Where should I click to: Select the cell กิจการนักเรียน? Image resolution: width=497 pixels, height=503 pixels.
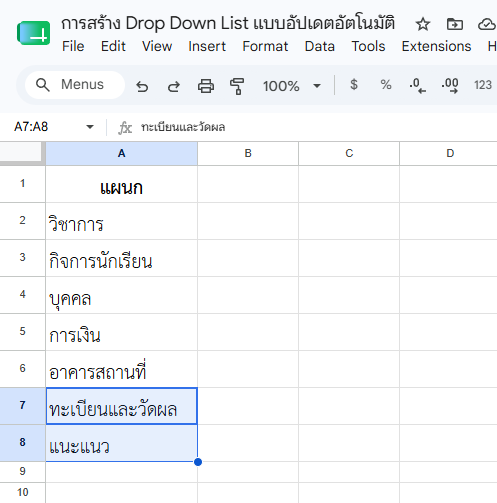[122, 258]
